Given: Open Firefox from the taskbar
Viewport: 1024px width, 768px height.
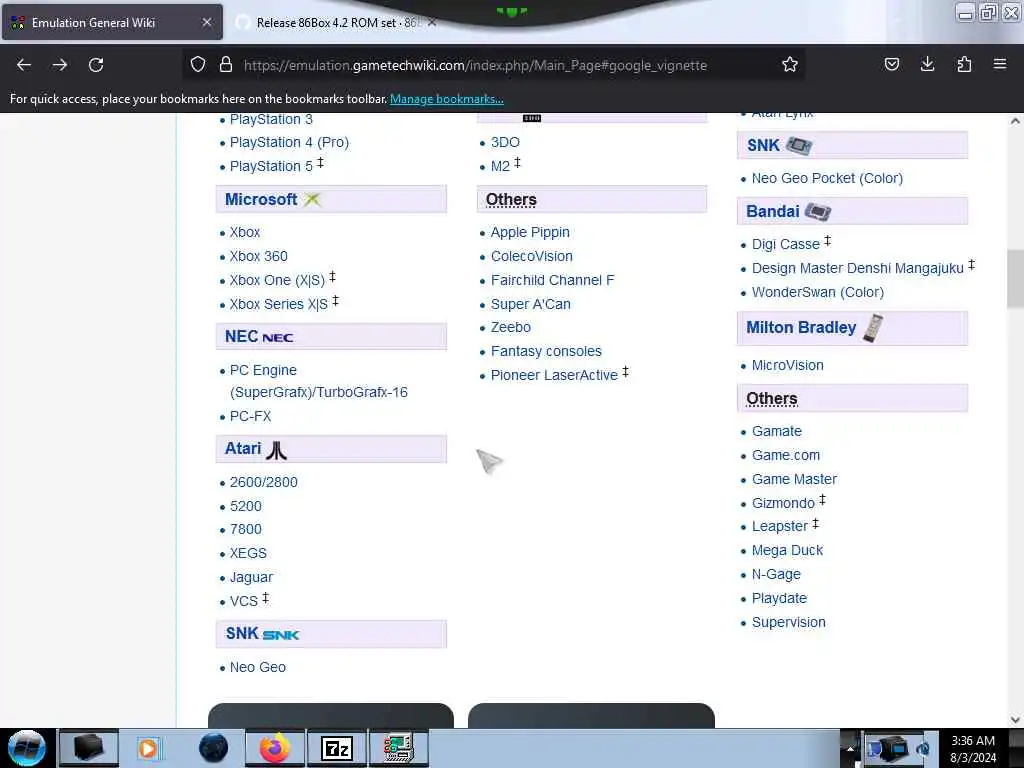Looking at the screenshot, I should tap(275, 748).
